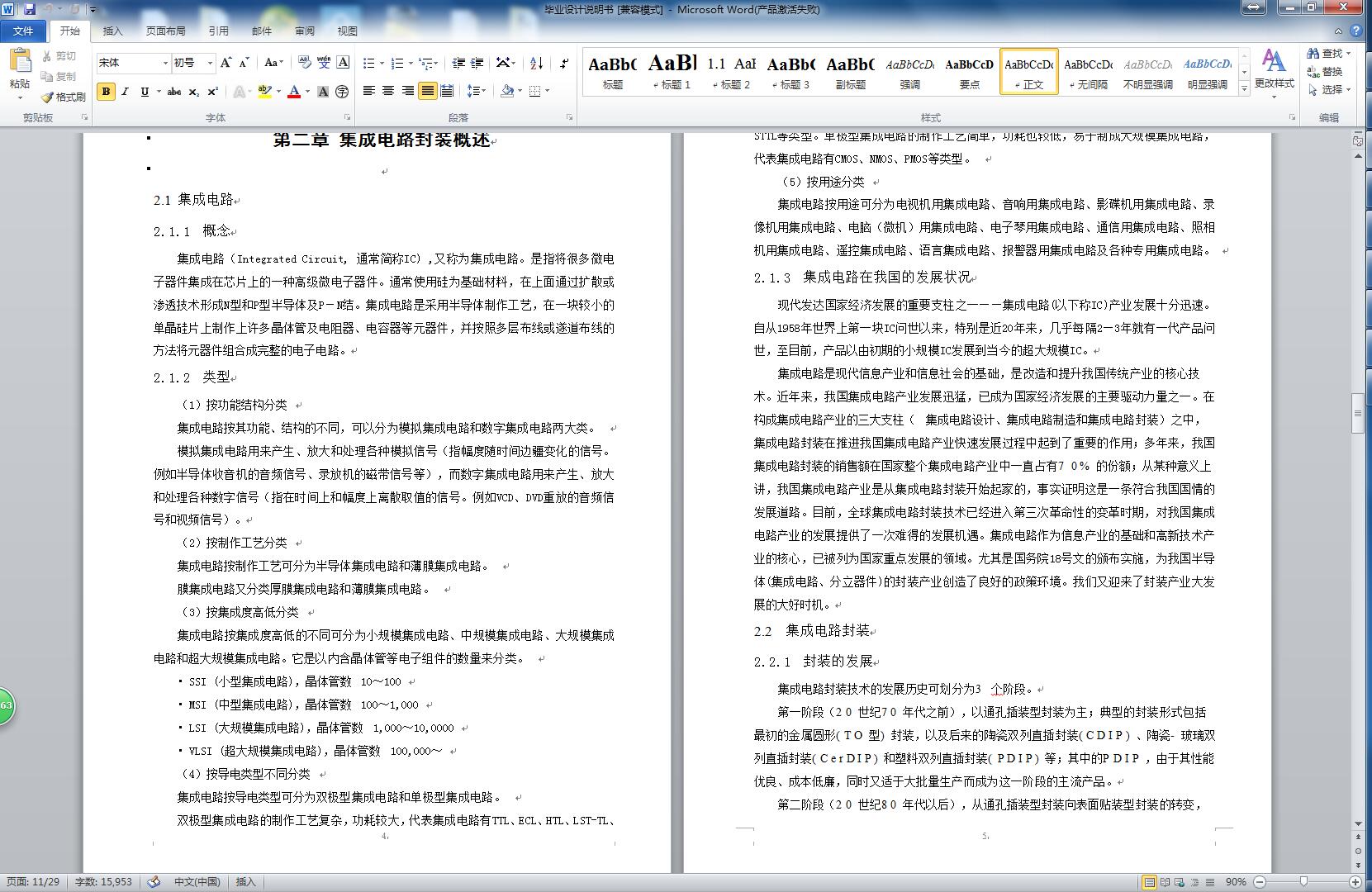The image size is (1372, 892).
Task: Open the 文件 File tab
Action: (24, 31)
